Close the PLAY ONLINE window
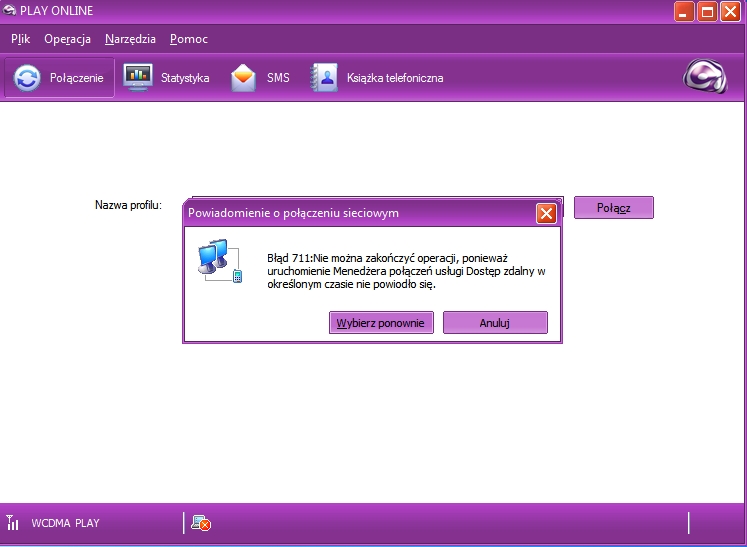This screenshot has height=547, width=747. [730, 11]
